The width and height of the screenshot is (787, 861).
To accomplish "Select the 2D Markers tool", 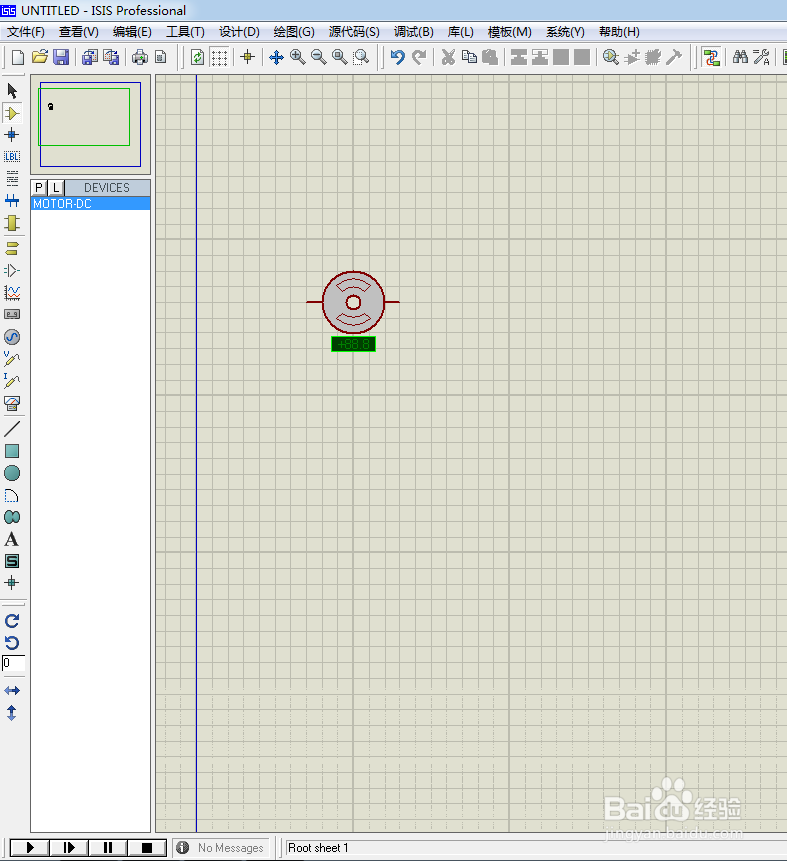I will click(x=12, y=583).
